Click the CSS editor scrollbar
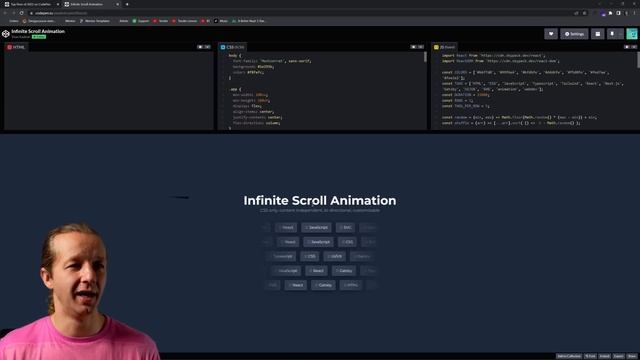This screenshot has height=360, width=640. (x=425, y=57)
